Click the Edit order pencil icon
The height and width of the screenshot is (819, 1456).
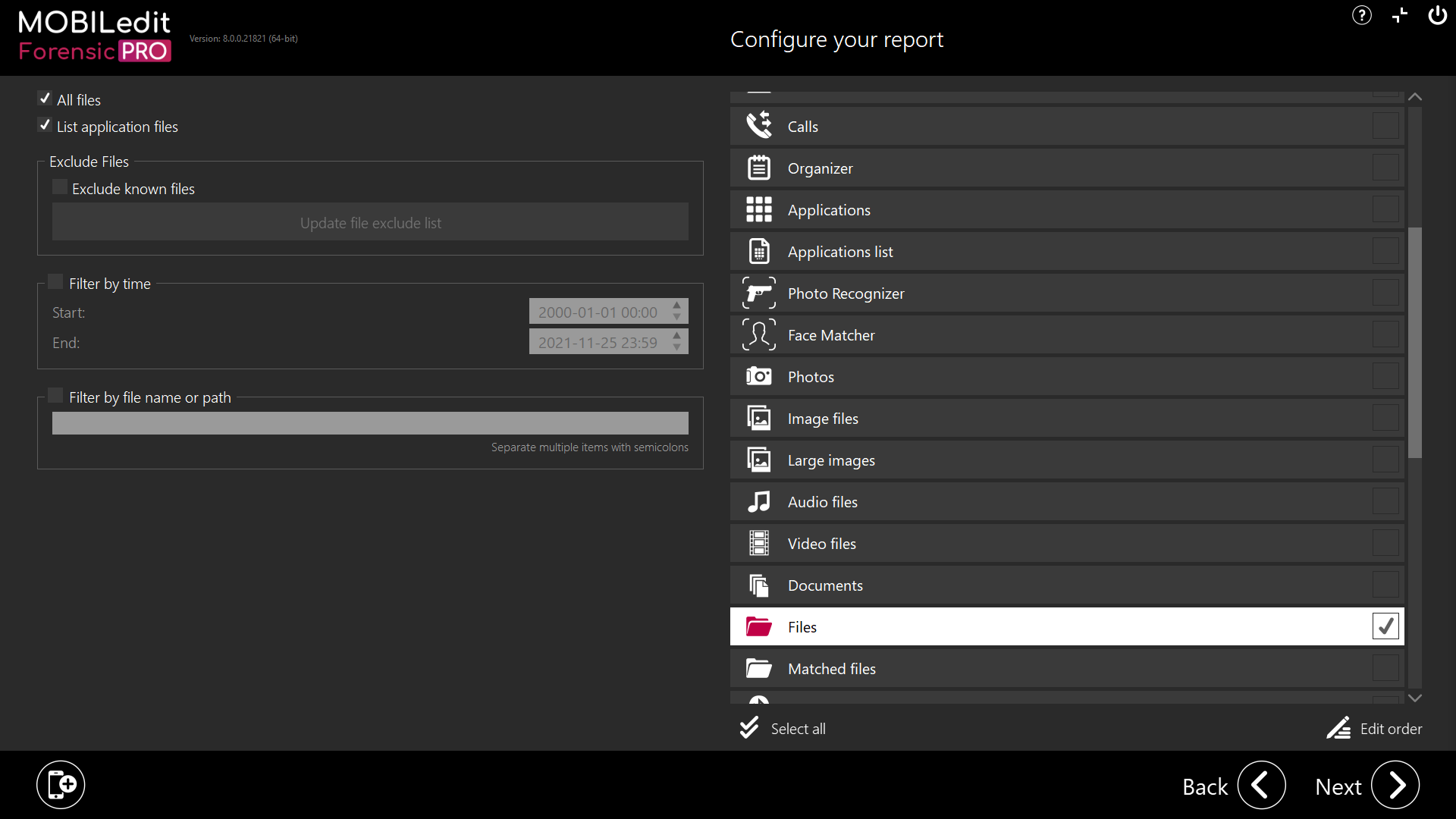click(1338, 728)
